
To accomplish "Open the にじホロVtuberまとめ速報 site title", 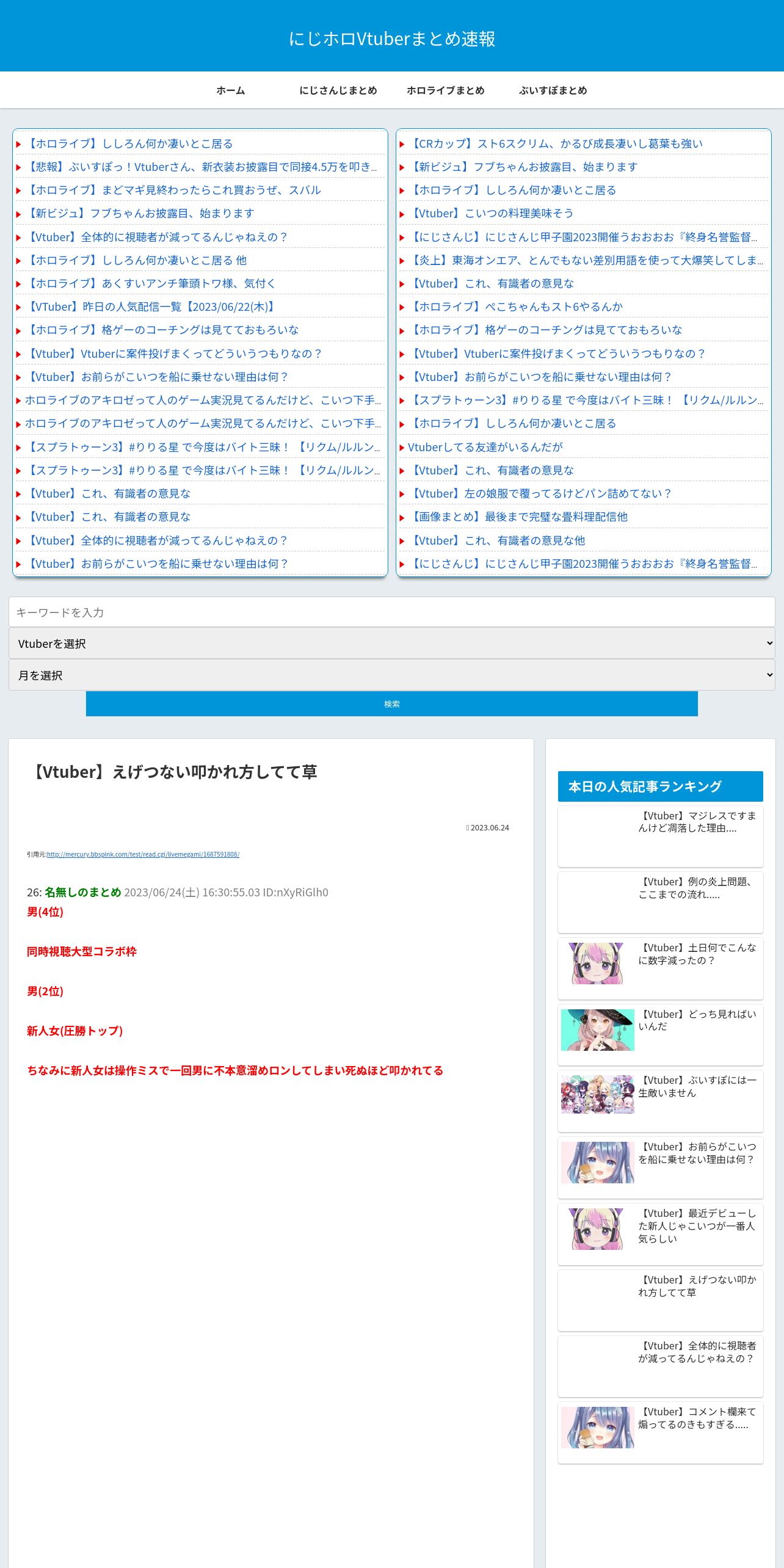I will (392, 39).
